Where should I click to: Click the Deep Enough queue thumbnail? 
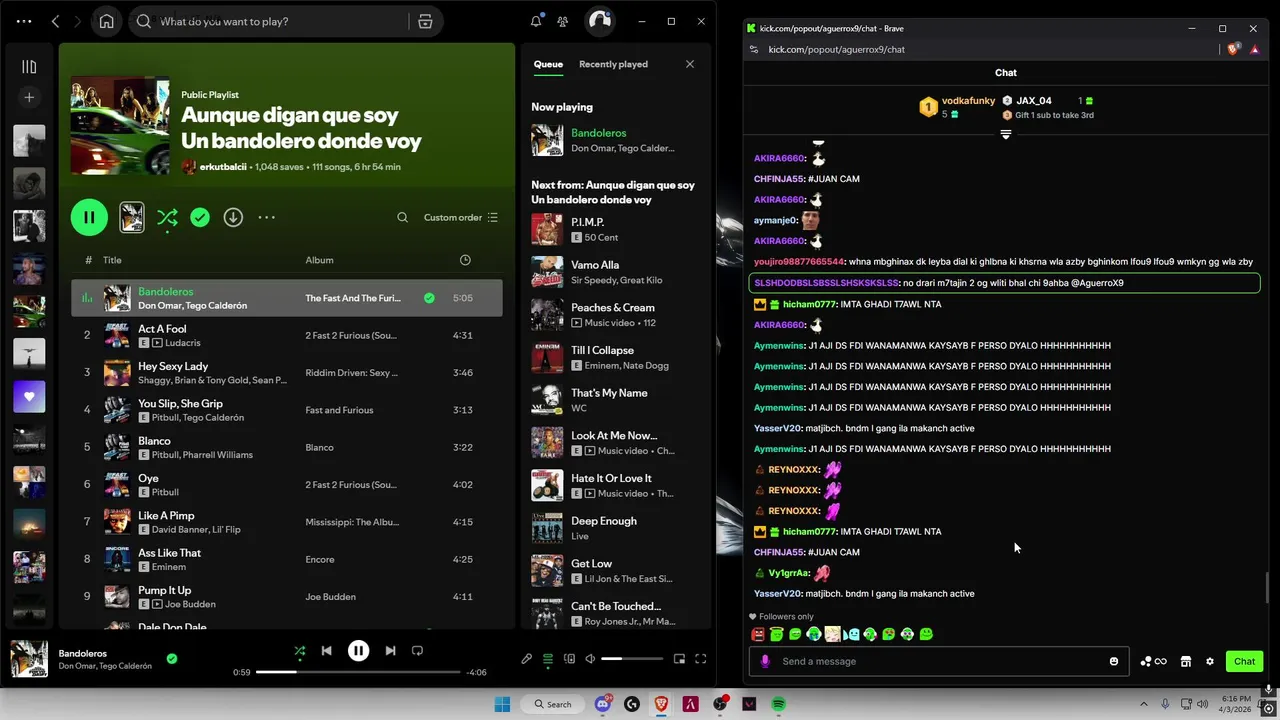(547, 528)
